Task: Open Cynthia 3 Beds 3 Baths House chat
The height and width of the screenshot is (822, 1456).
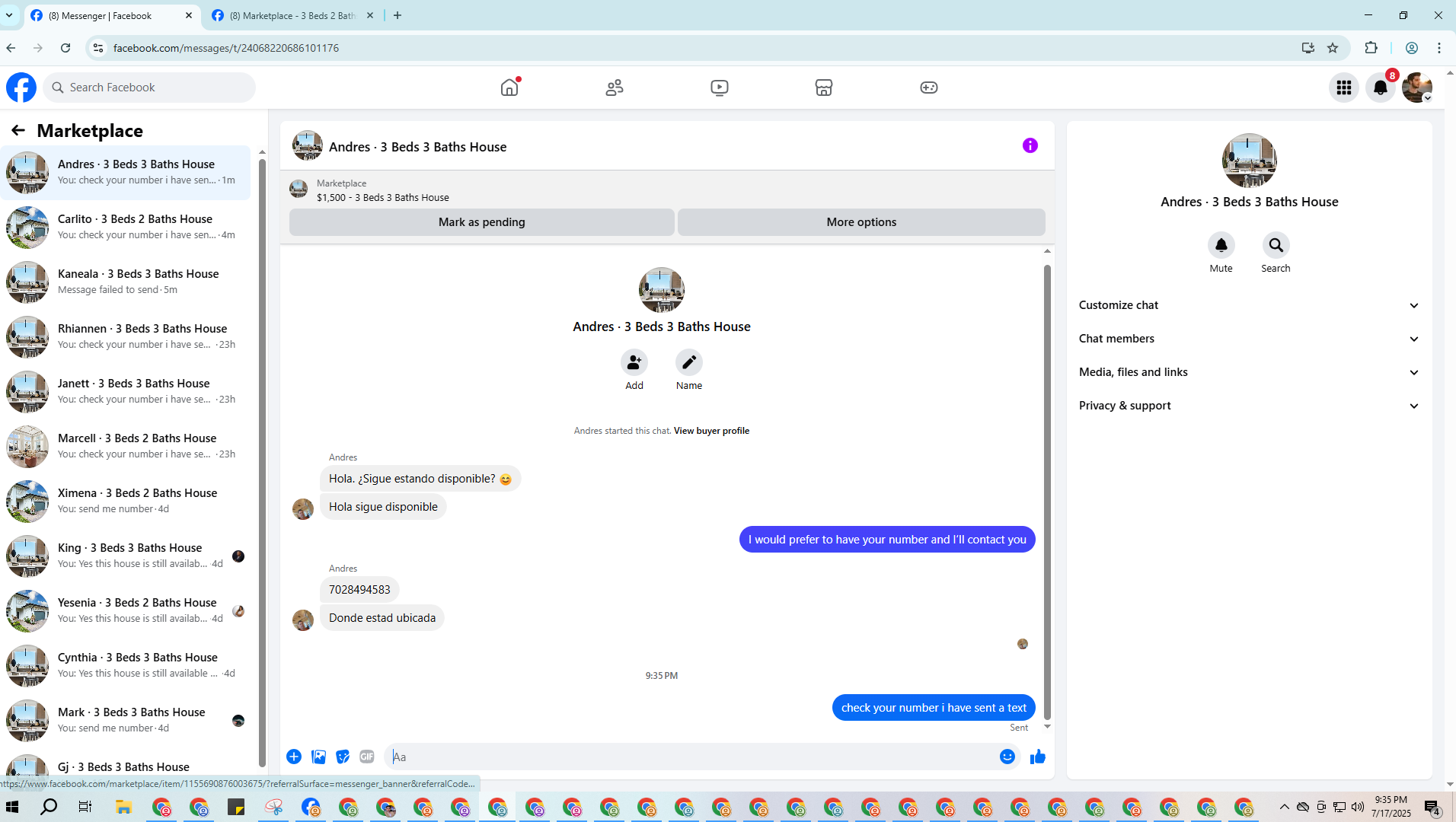Action: pyautogui.click(x=126, y=666)
